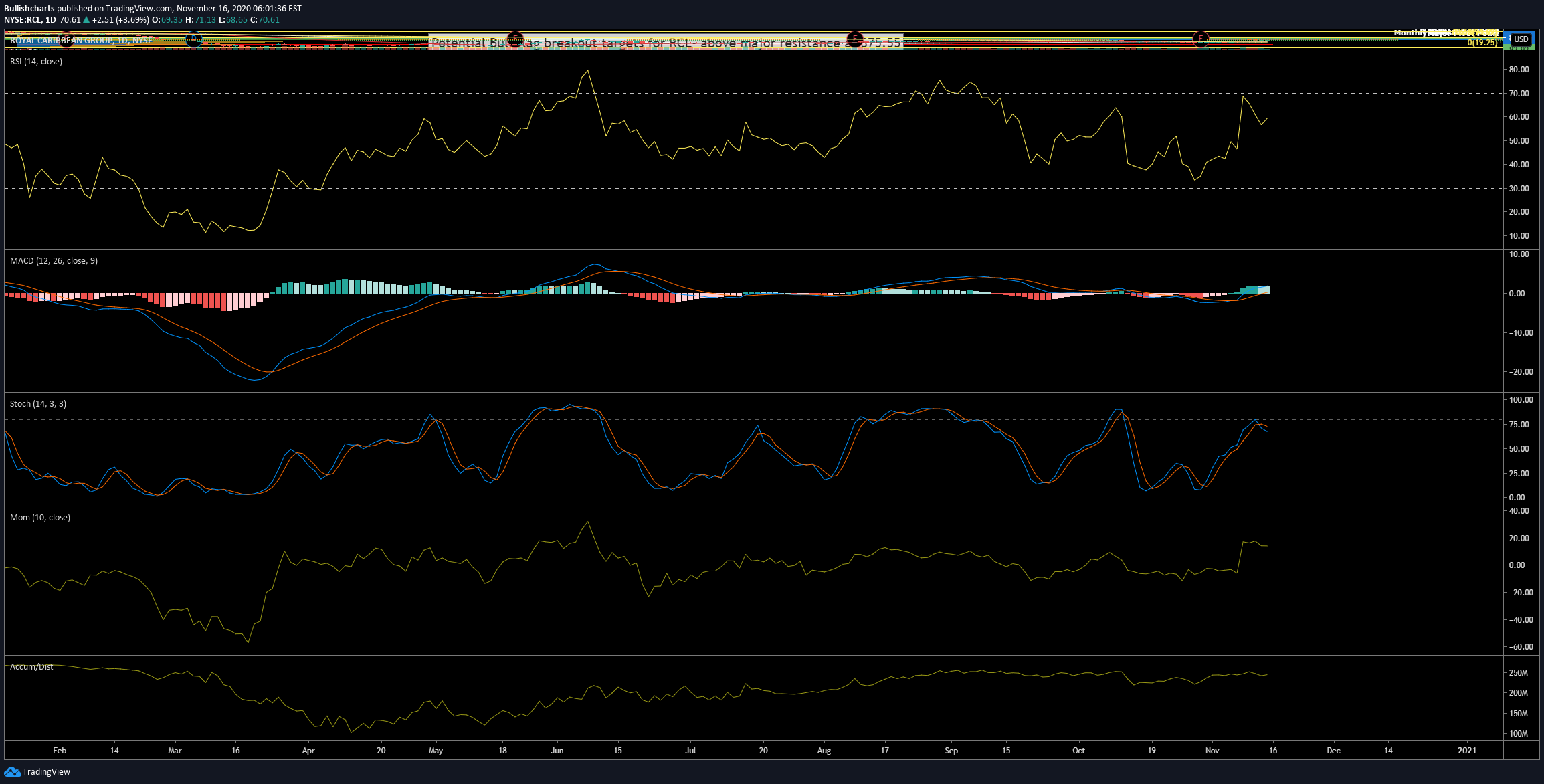The height and width of the screenshot is (784, 1544).
Task: Click the MACD (12, 26, close, 9) label
Action: click(x=54, y=261)
